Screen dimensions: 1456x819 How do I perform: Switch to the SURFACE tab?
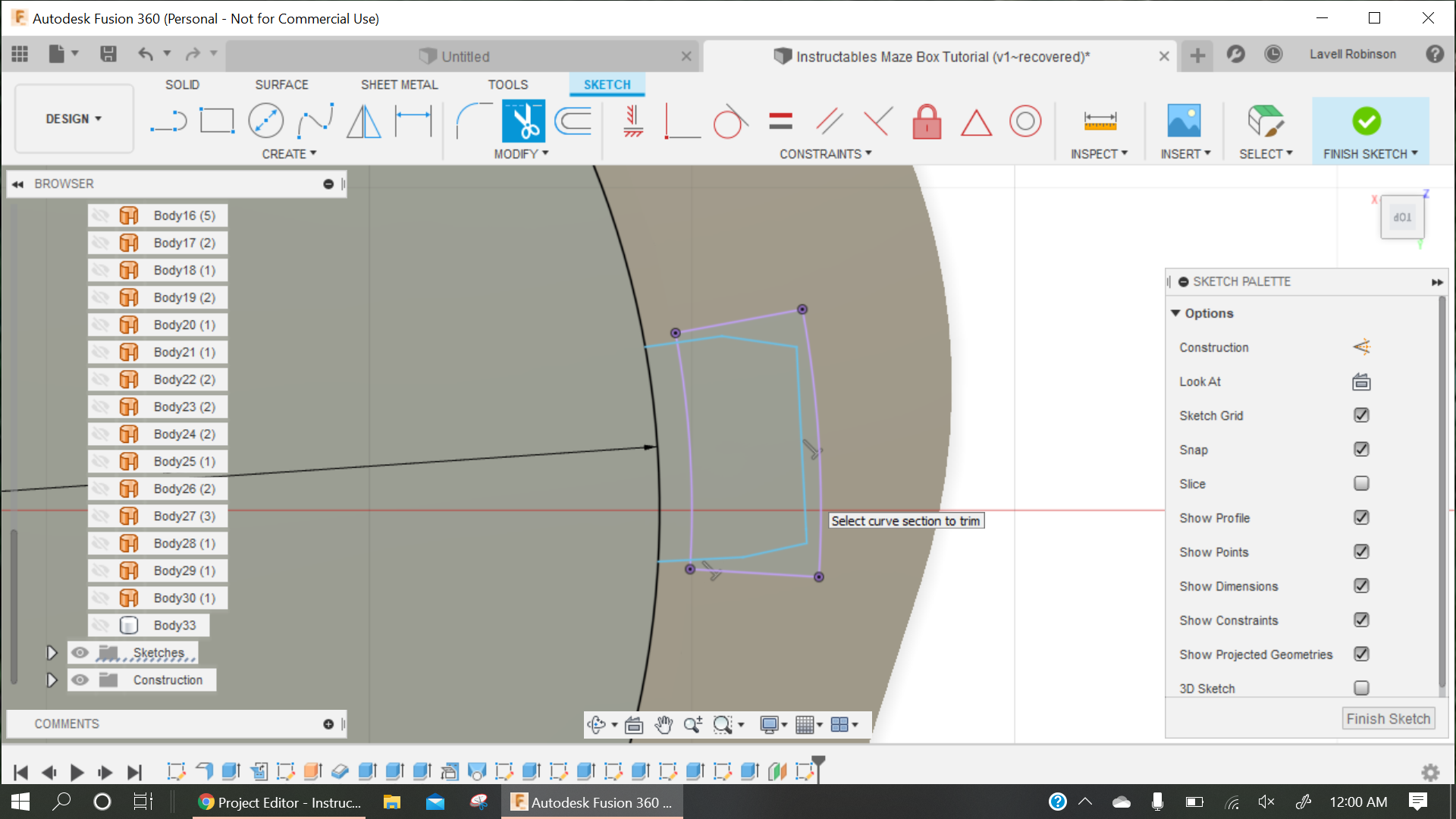[x=281, y=85]
